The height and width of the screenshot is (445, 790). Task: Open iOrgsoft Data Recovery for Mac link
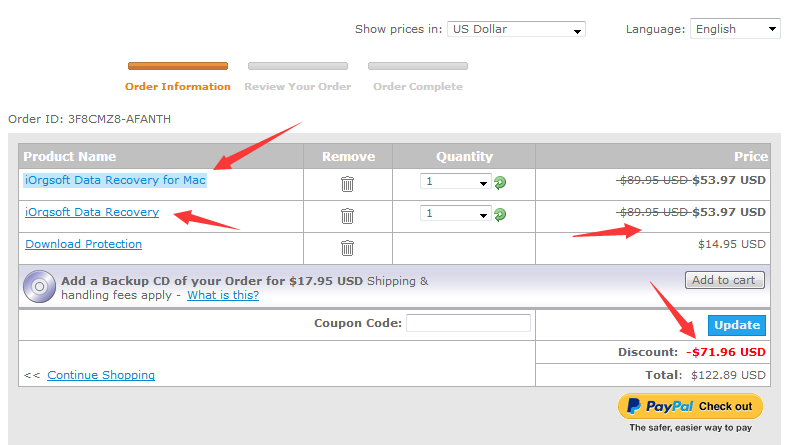(x=115, y=180)
